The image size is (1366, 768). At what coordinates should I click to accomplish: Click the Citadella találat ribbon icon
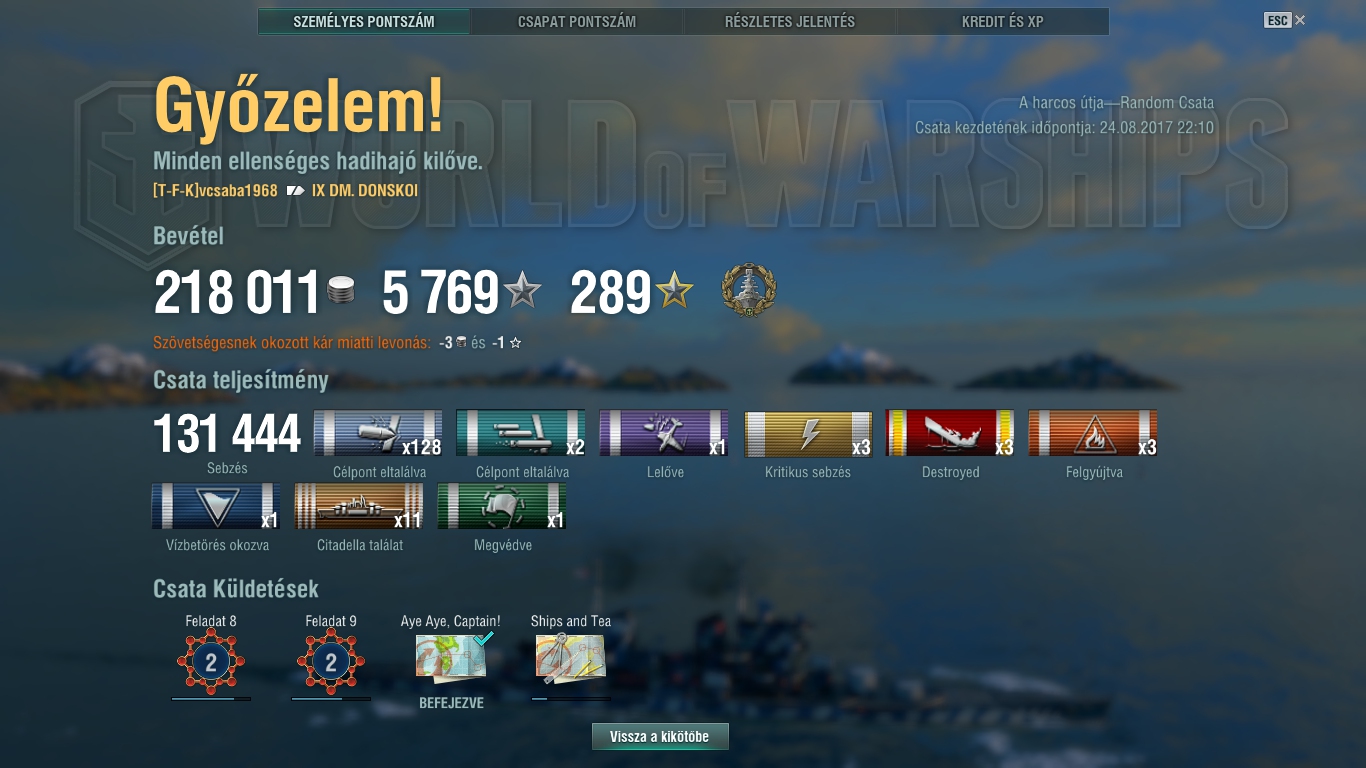359,507
